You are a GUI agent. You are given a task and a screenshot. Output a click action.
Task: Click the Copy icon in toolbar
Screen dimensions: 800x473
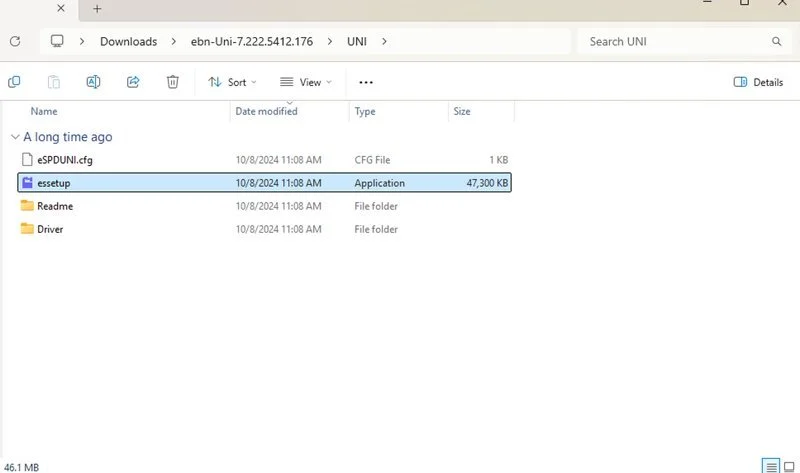coord(14,82)
